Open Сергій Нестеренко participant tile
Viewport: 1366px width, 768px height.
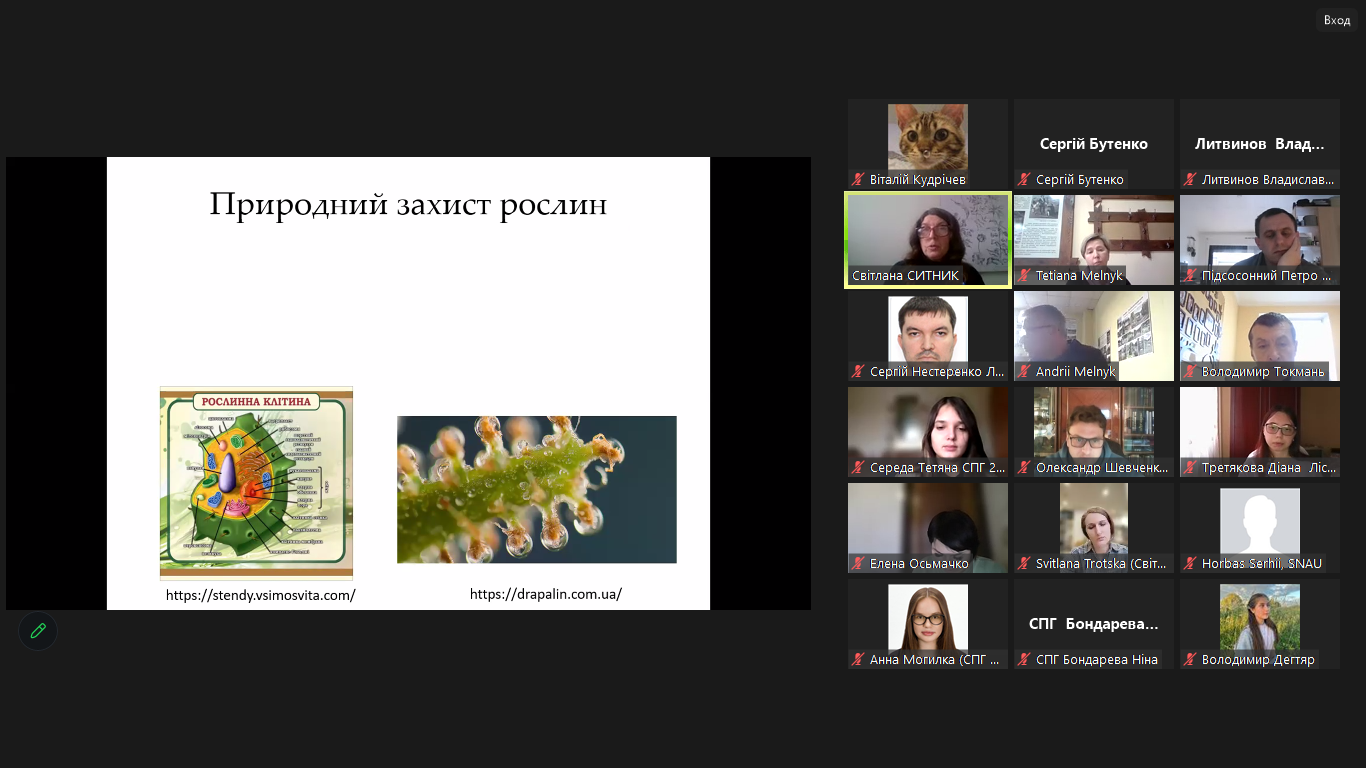928,330
